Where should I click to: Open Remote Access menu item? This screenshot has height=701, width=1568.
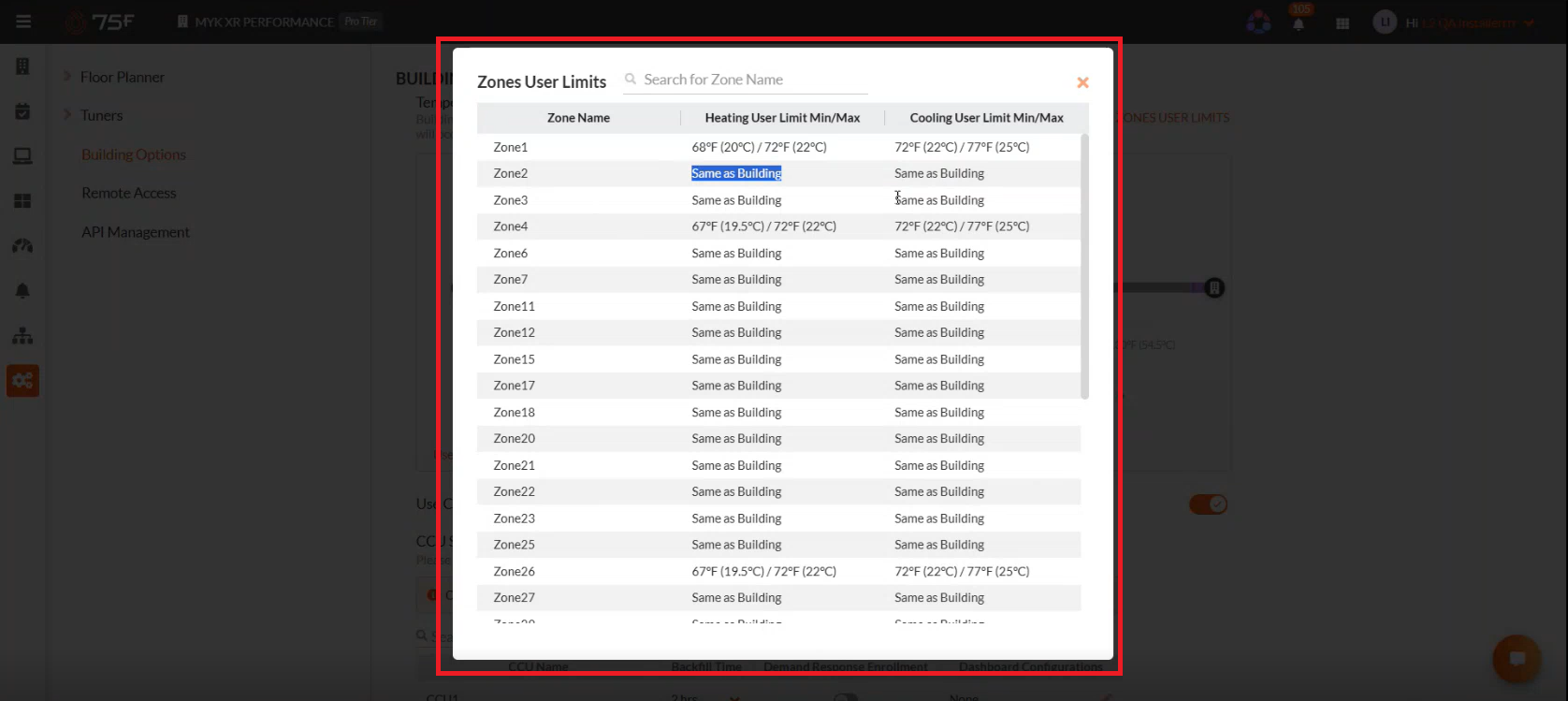point(129,193)
